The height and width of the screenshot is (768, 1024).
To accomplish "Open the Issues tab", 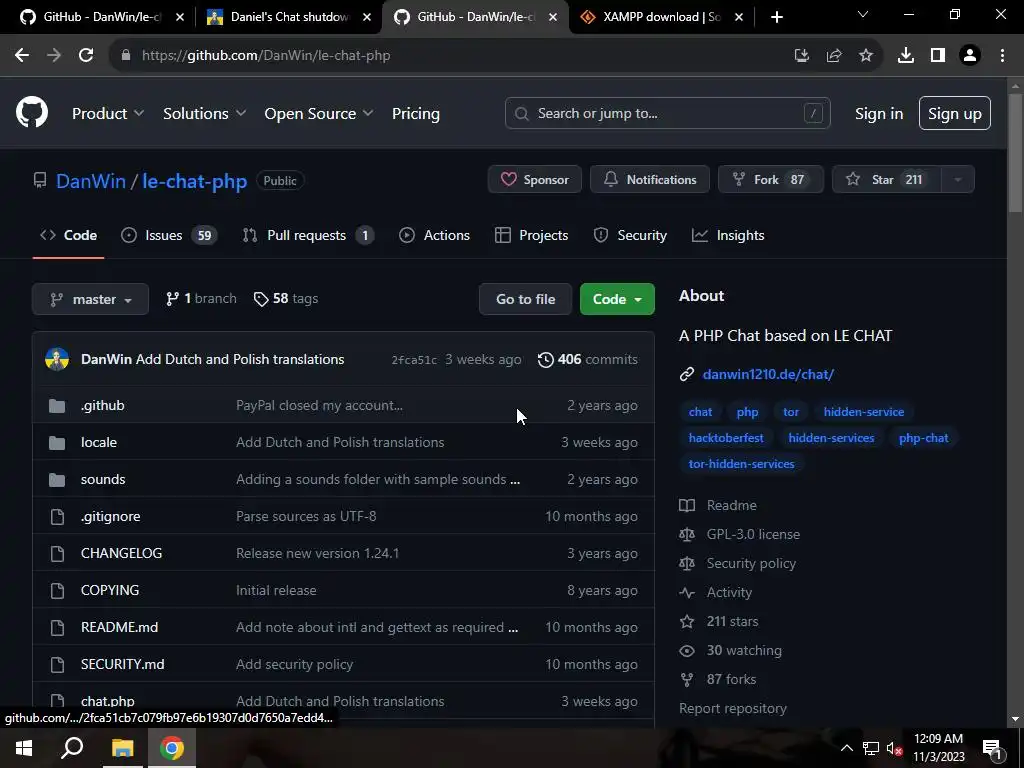I will (168, 235).
